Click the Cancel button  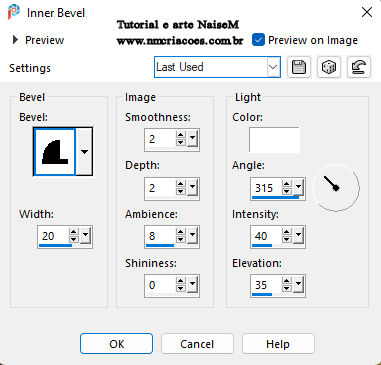197,344
